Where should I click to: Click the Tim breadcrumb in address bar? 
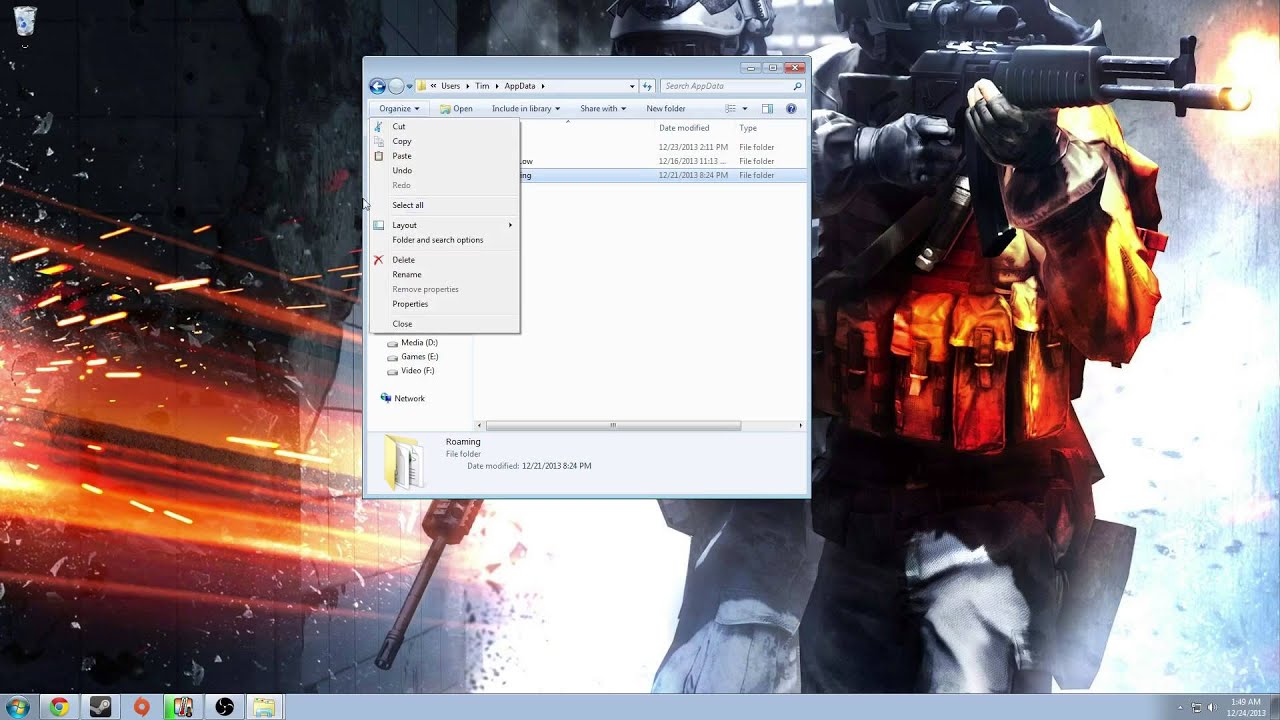click(x=482, y=86)
